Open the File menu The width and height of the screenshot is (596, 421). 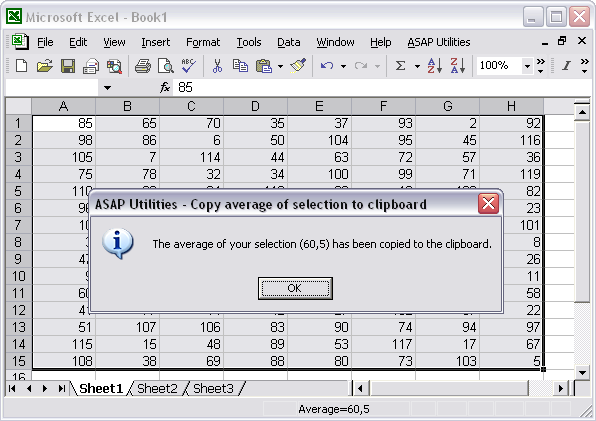point(45,42)
